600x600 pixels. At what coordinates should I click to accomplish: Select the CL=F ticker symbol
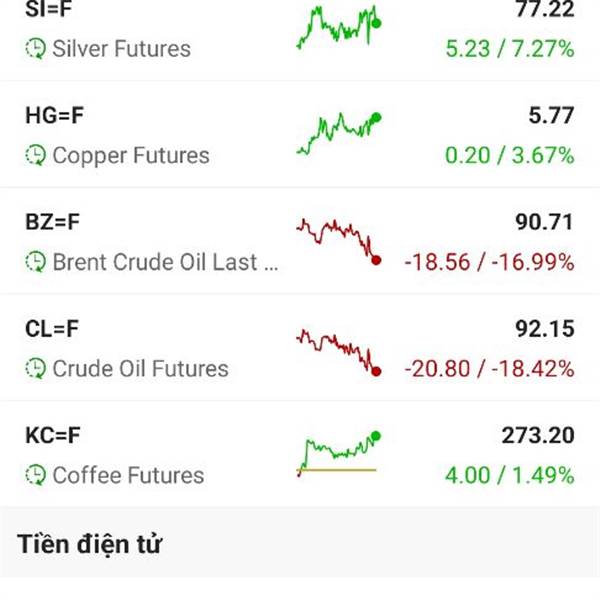click(x=53, y=329)
